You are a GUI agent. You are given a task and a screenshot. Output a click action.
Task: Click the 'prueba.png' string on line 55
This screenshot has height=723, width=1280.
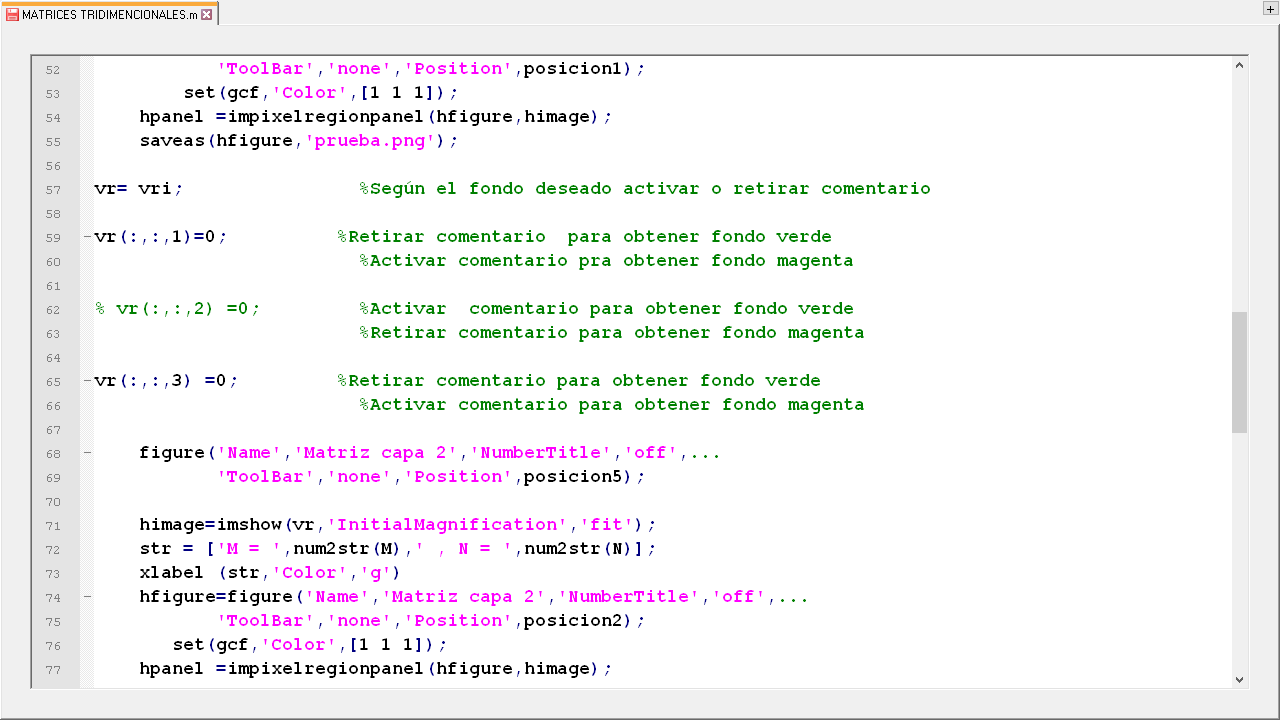(x=374, y=141)
